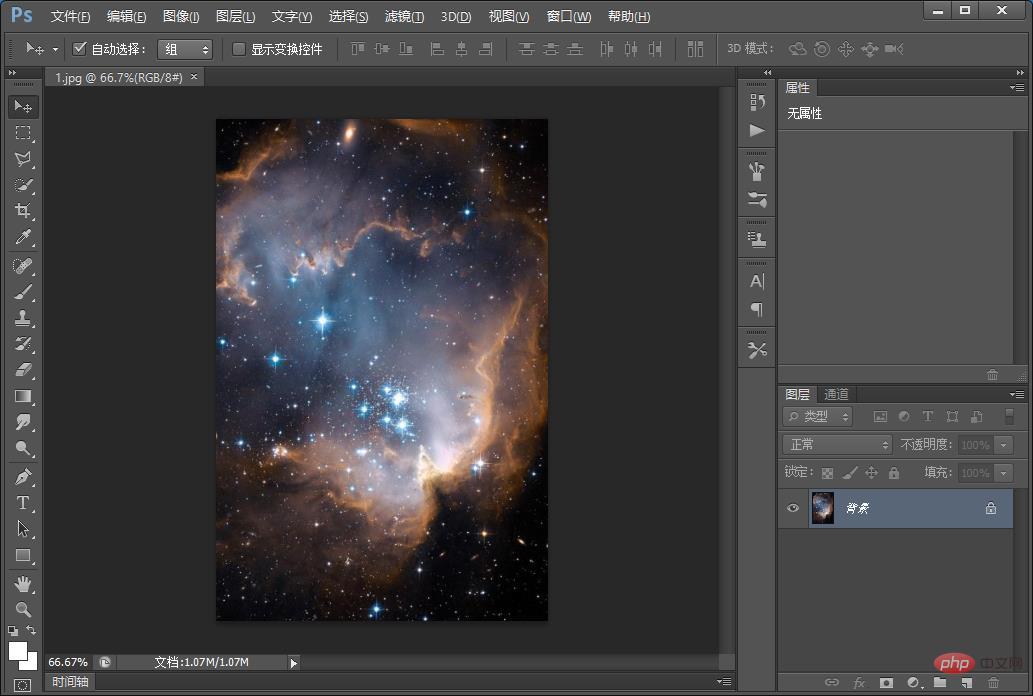The height and width of the screenshot is (696, 1033).
Task: Open the 组 auto-select dropdown
Action: [185, 49]
